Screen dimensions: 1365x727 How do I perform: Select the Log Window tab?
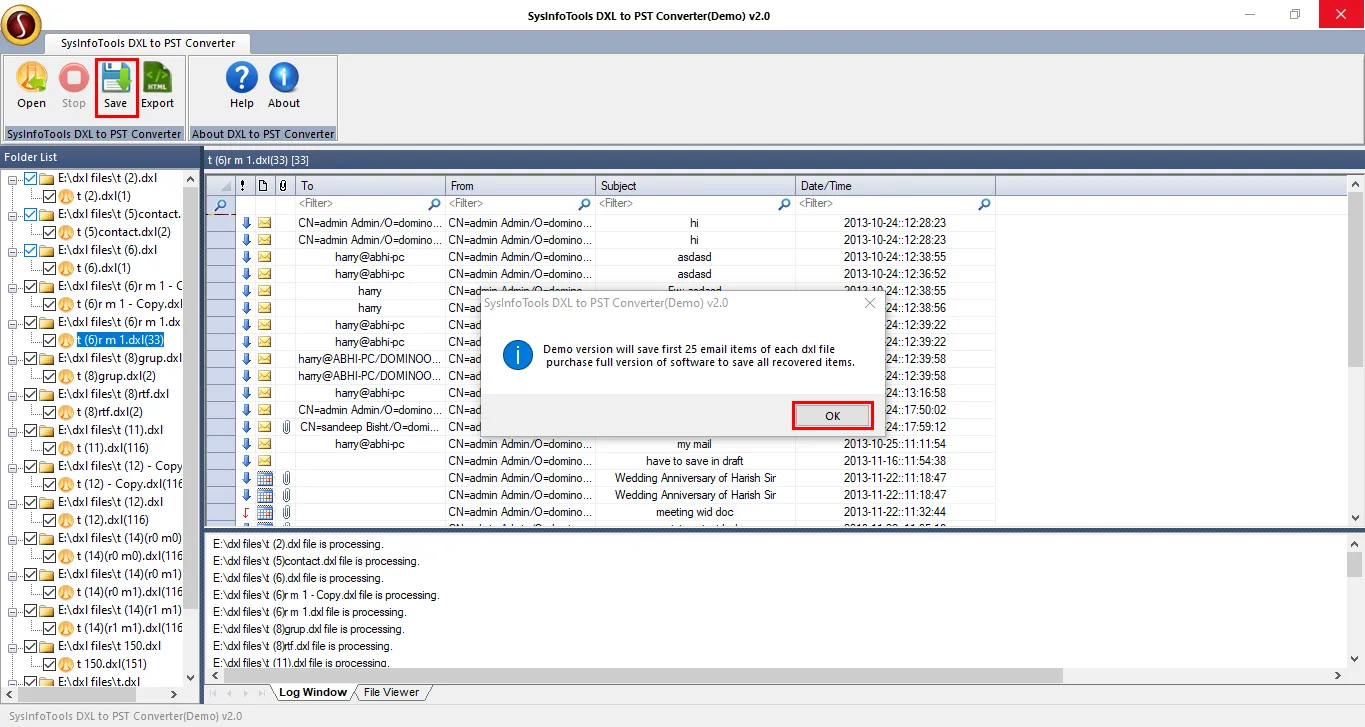coord(312,692)
